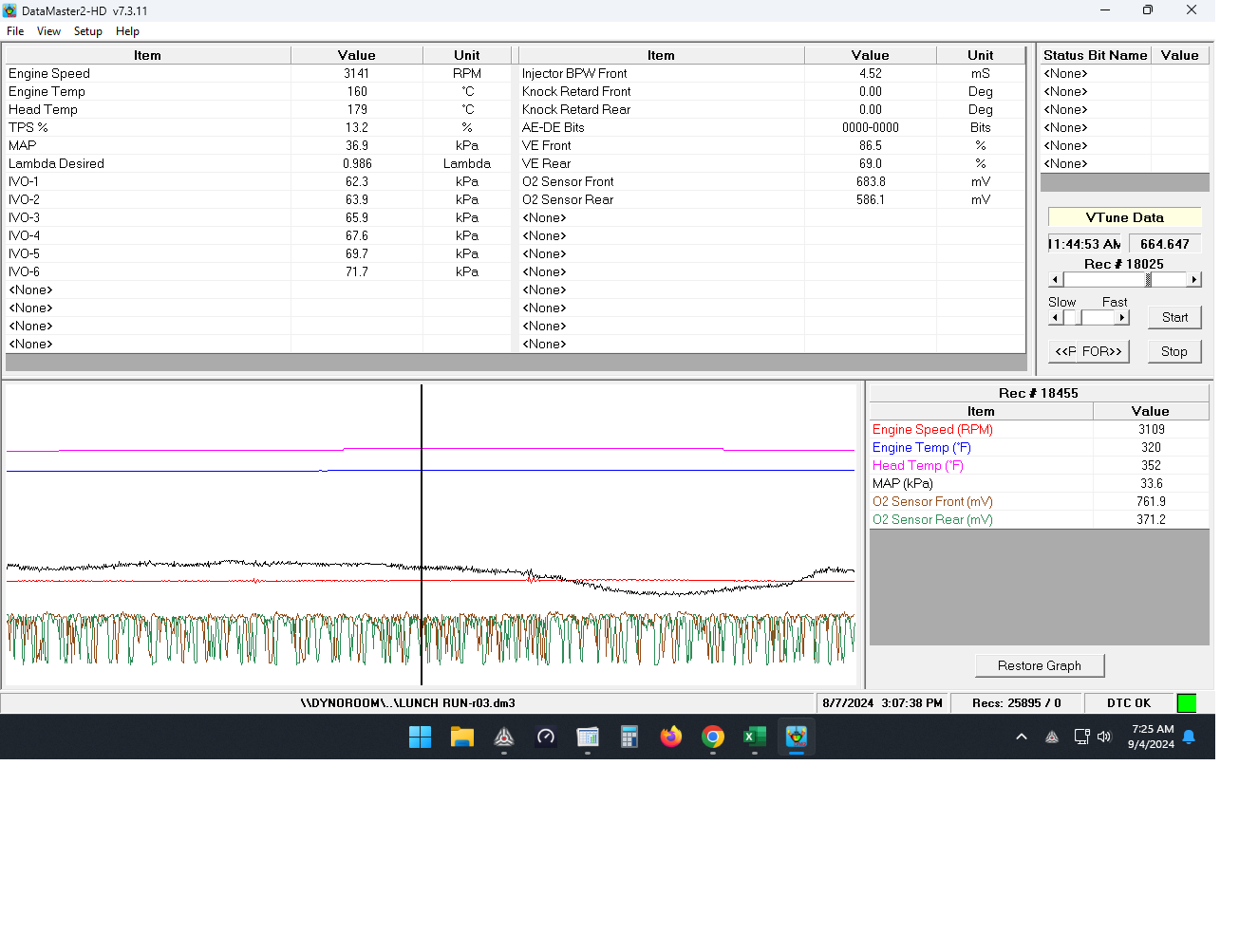Image resolution: width=1239 pixels, height=952 pixels.
Task: Click the Restore Graph button
Action: click(x=1039, y=665)
